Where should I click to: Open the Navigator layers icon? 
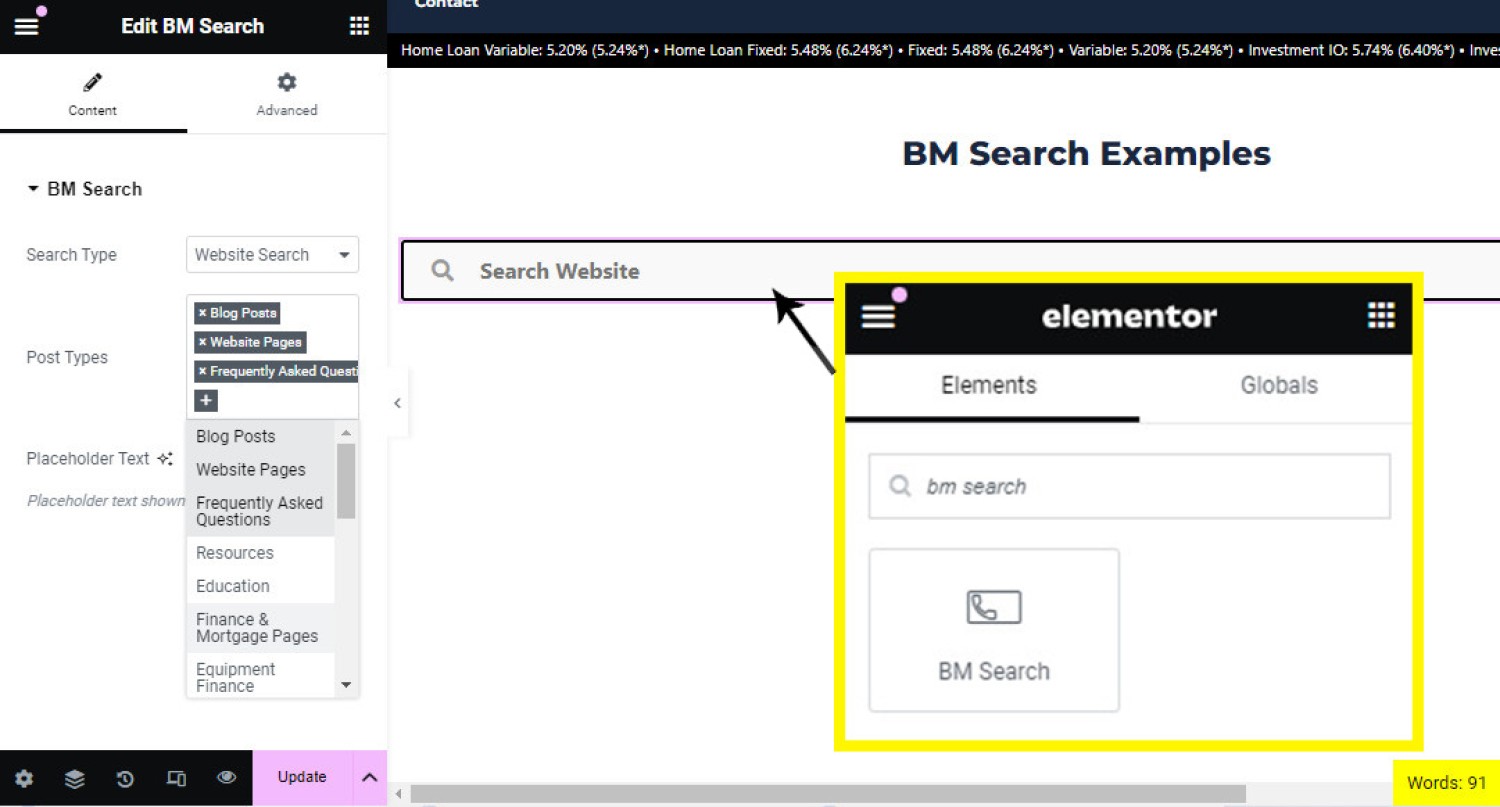[x=75, y=778]
